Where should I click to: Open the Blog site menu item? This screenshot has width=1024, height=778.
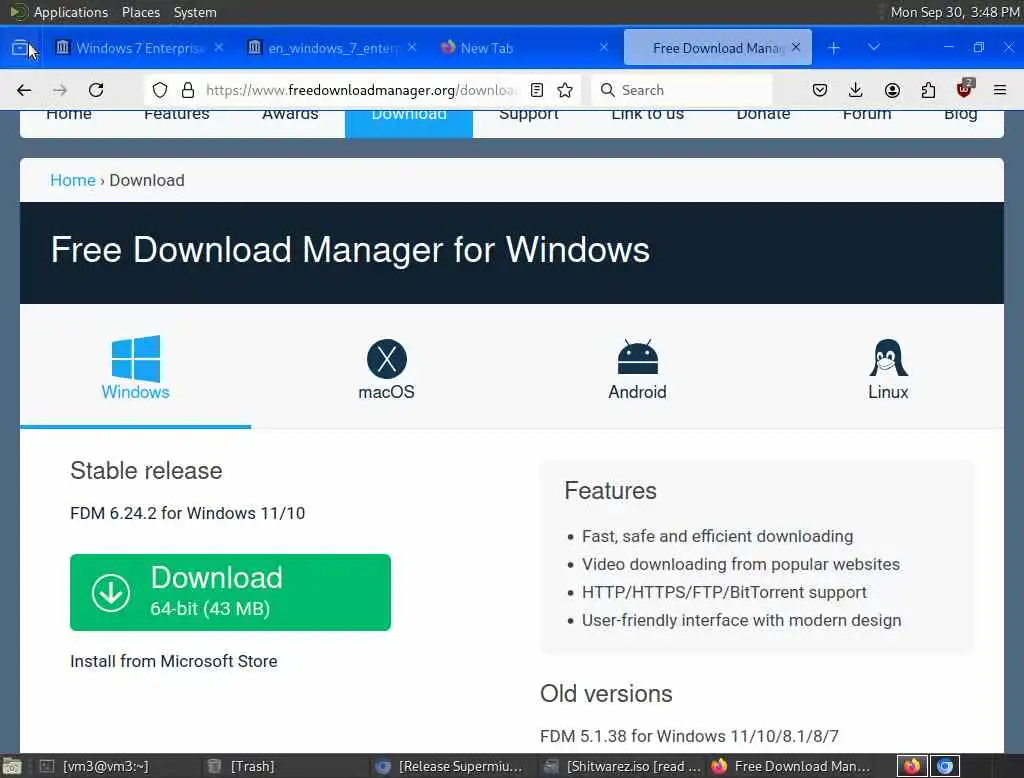tap(961, 115)
